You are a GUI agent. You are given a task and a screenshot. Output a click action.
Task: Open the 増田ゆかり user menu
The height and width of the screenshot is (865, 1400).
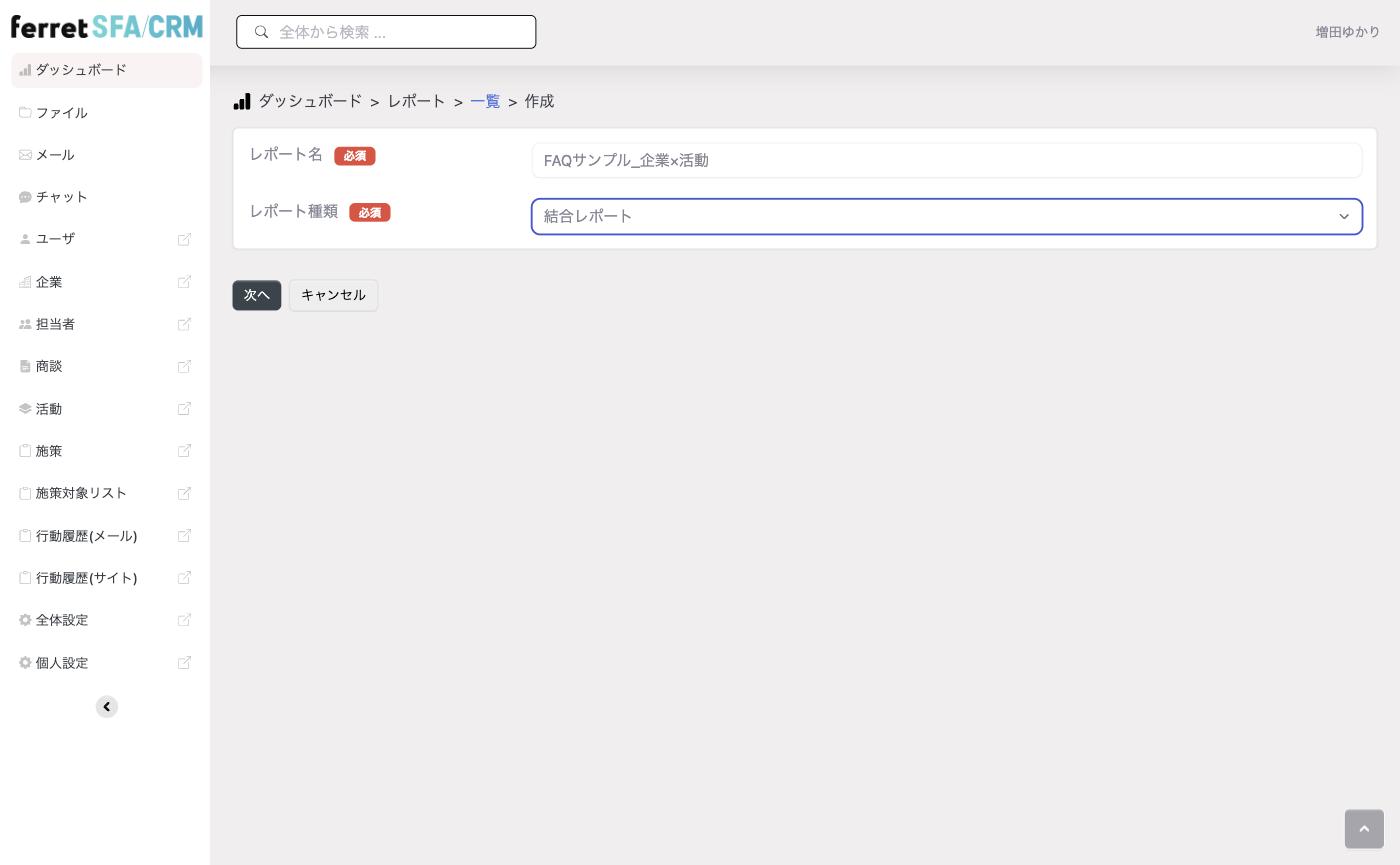pyautogui.click(x=1348, y=32)
